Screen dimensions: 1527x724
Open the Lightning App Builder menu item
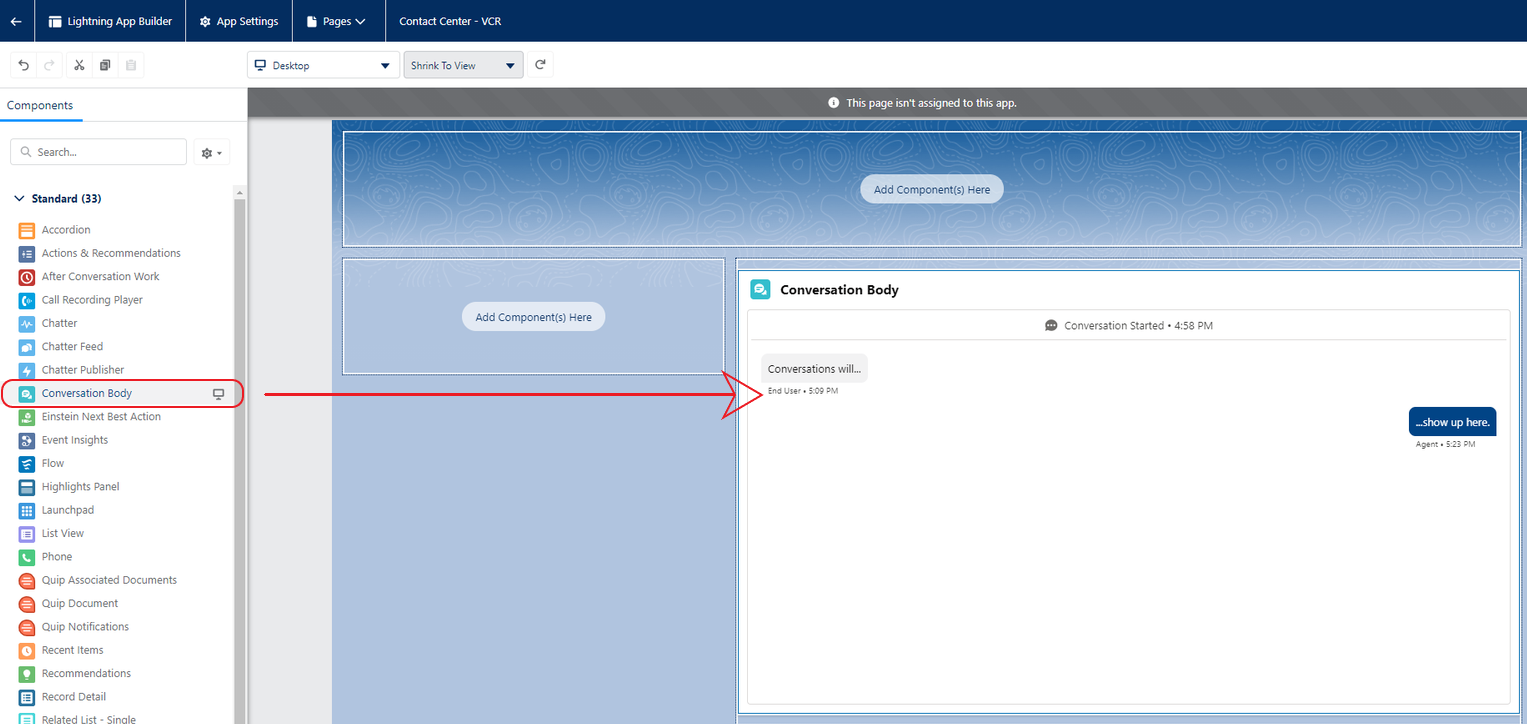click(110, 21)
